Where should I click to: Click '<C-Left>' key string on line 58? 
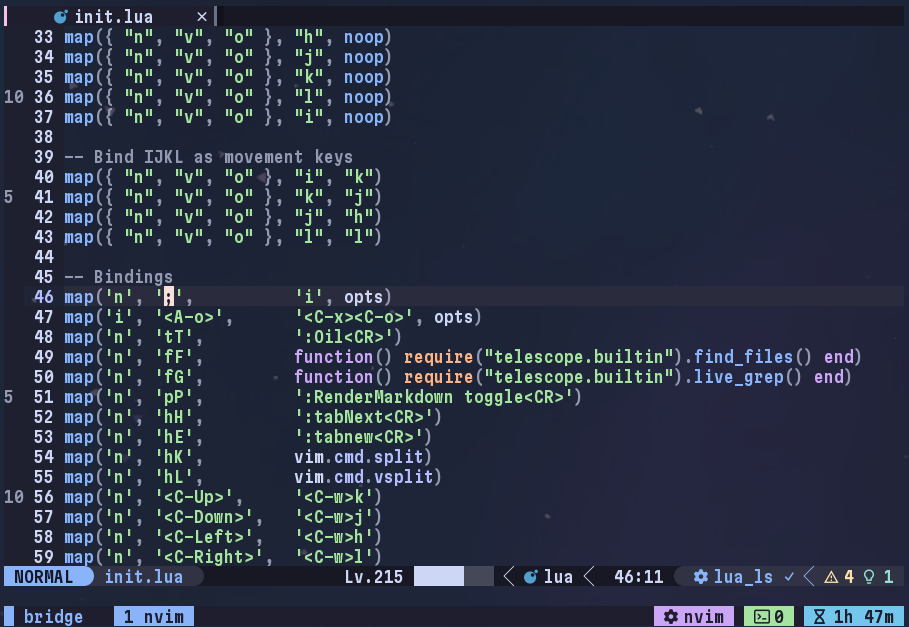point(204,537)
